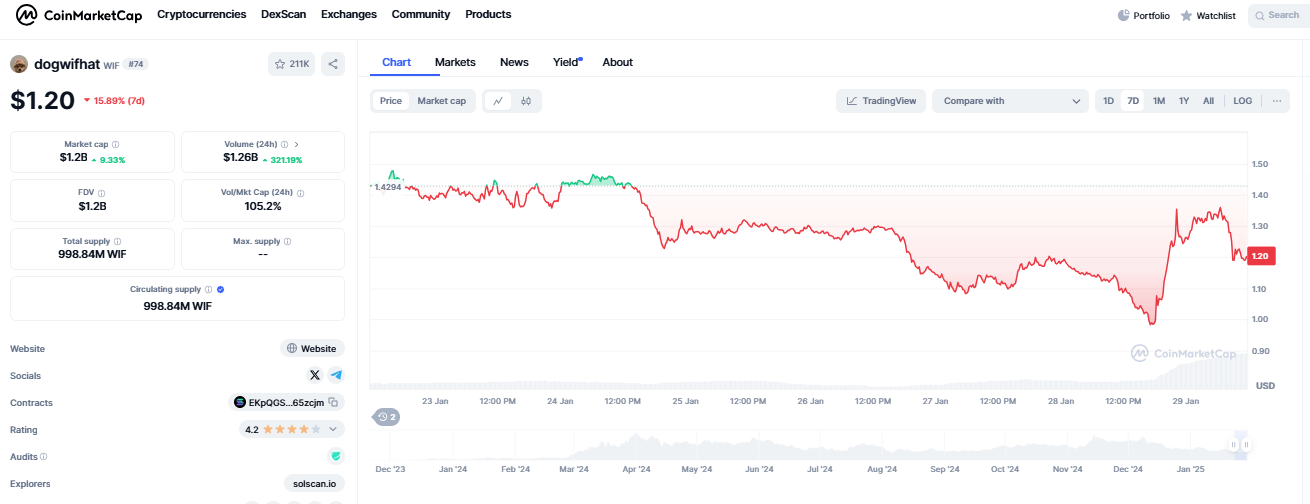Copy the contract address icon
The width and height of the screenshot is (1310, 504).
[333, 402]
